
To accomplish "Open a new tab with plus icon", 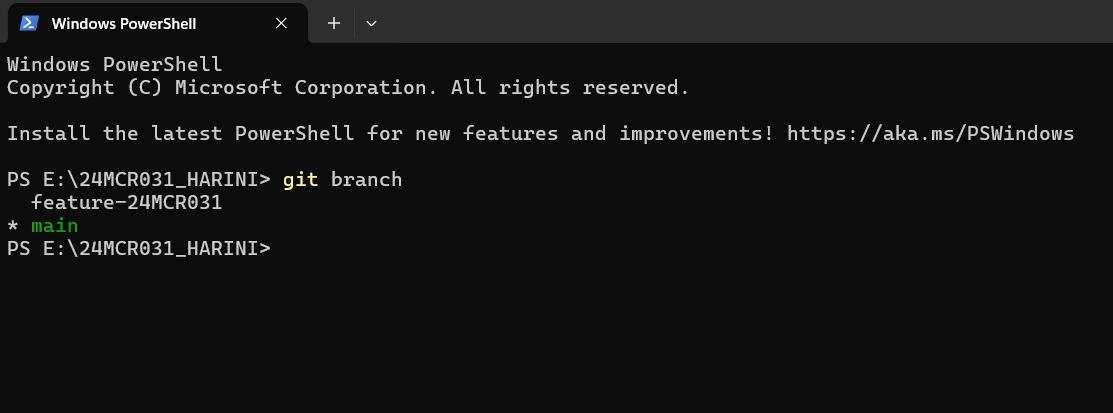I will [334, 23].
